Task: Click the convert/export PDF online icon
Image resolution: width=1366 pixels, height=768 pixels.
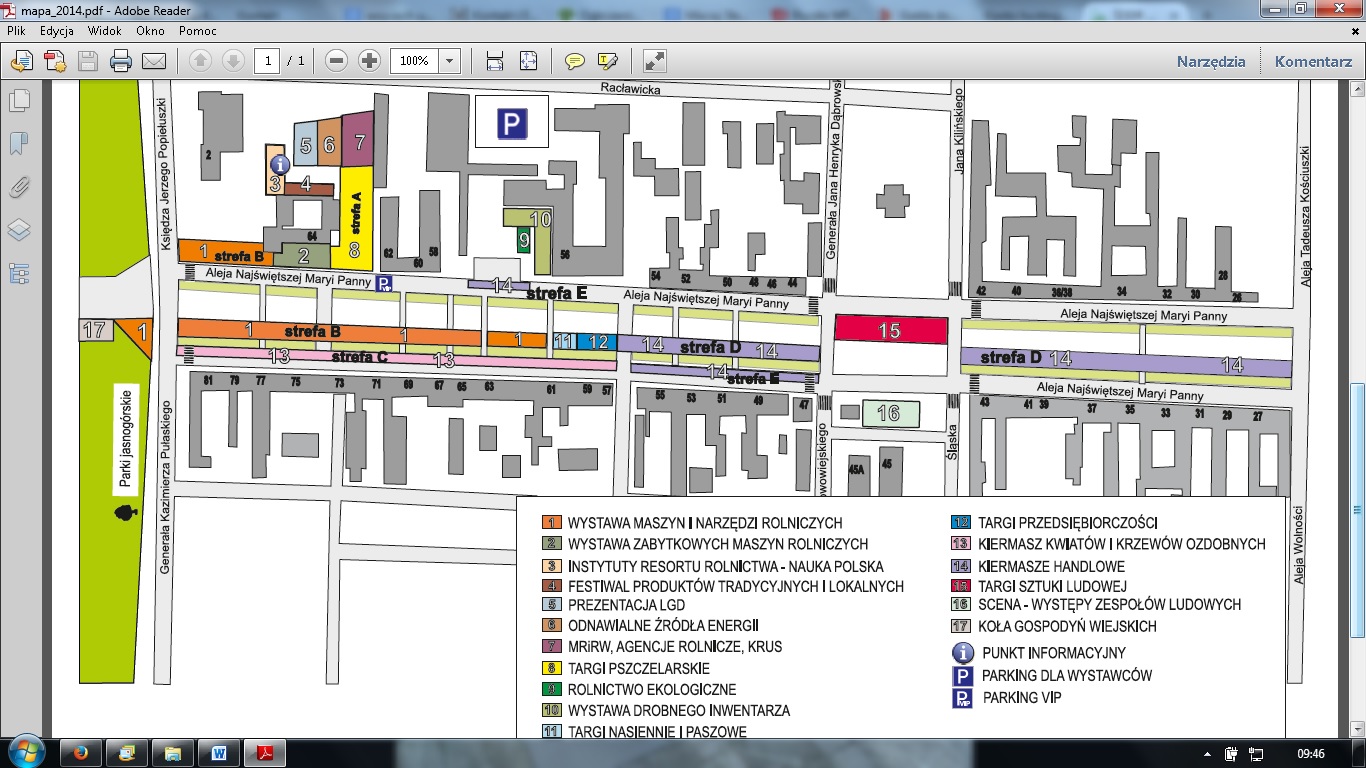Action: pos(20,61)
